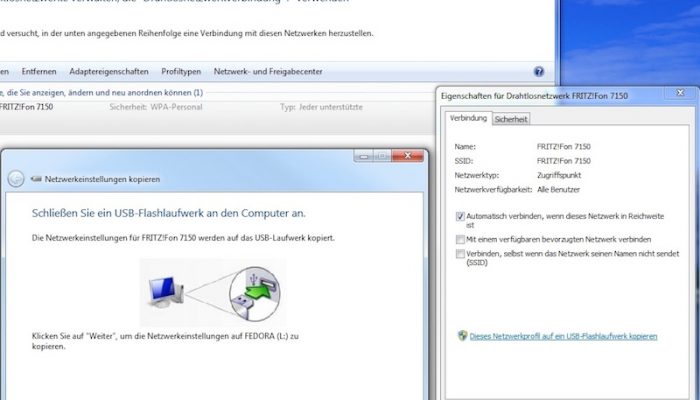Open Adaptereigenschaften from the toolbar
The height and width of the screenshot is (400, 700).
108,71
